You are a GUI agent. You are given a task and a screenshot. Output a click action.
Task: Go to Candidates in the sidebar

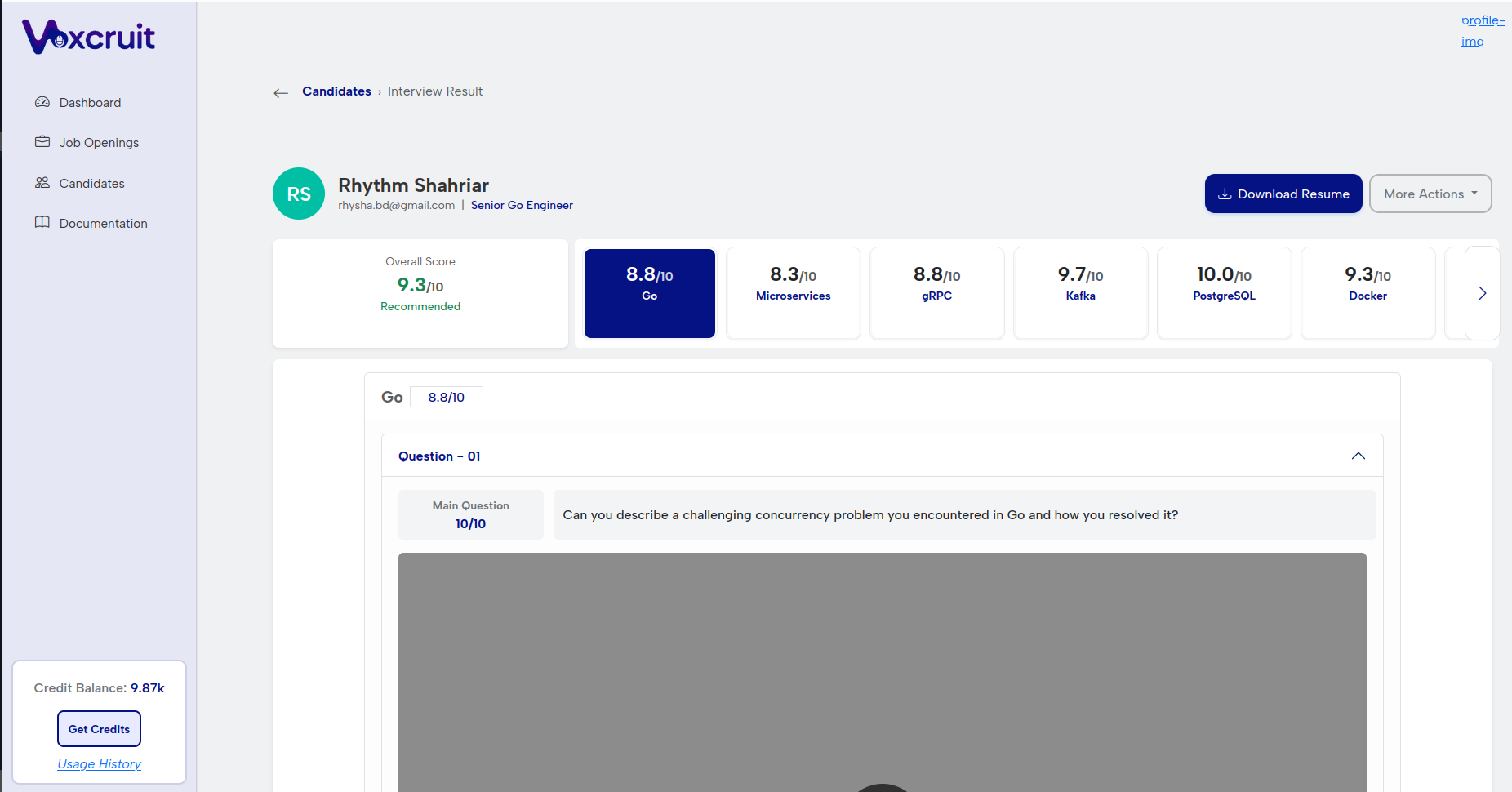[x=91, y=184]
